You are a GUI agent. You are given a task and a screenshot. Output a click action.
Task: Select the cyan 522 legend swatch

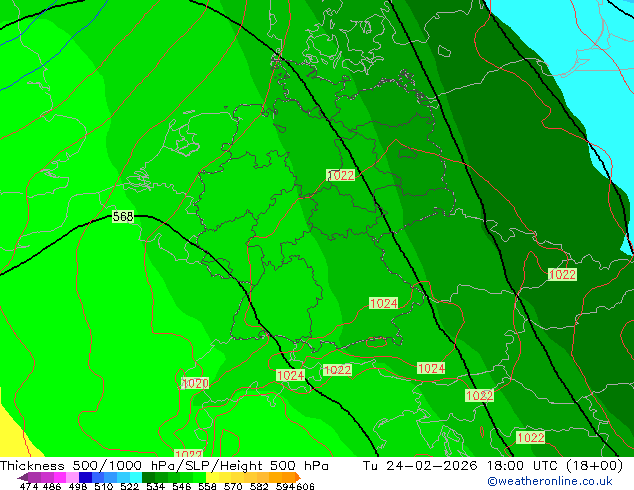tap(135, 477)
